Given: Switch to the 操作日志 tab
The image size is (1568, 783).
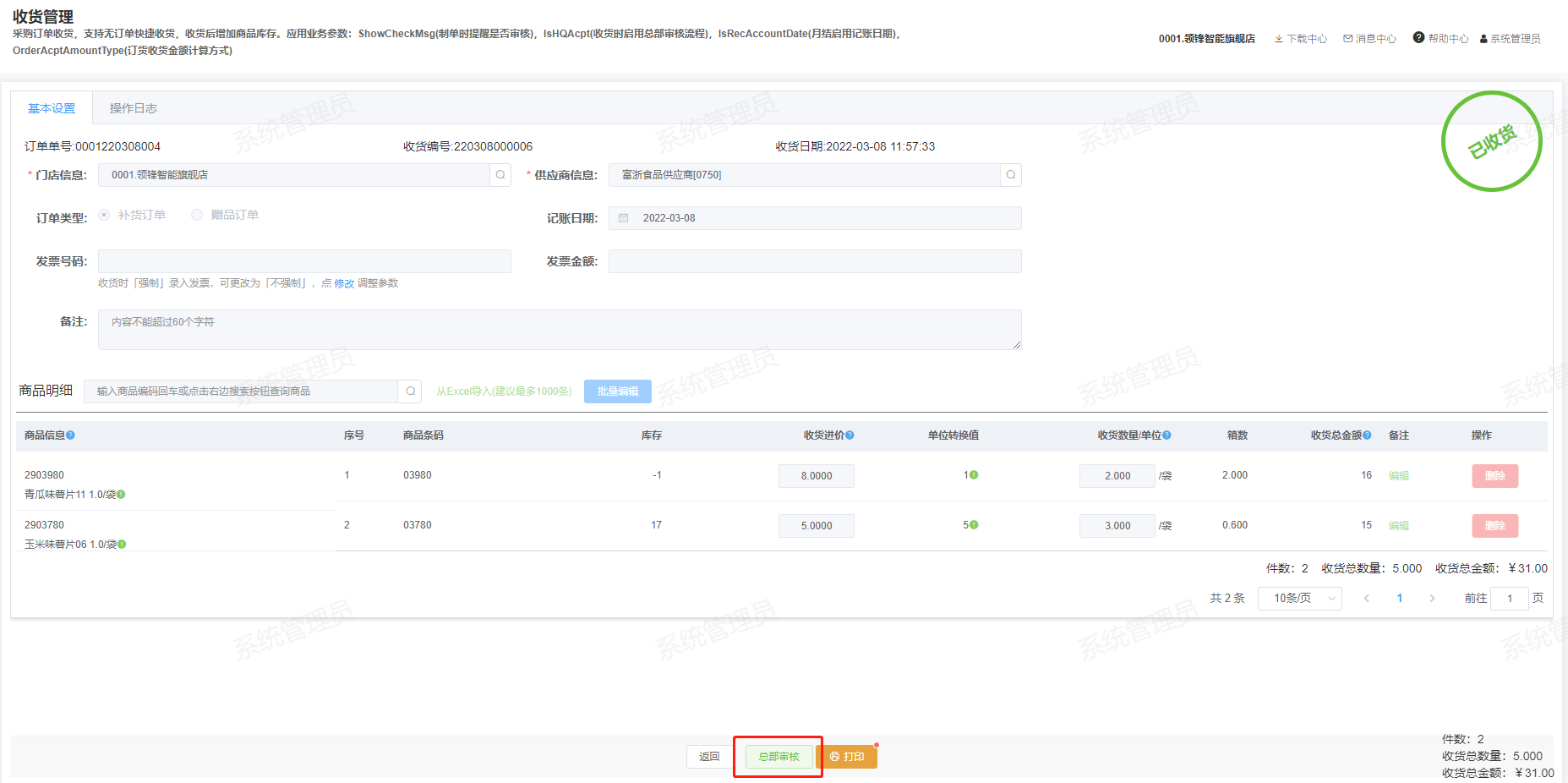Looking at the screenshot, I should click(133, 108).
